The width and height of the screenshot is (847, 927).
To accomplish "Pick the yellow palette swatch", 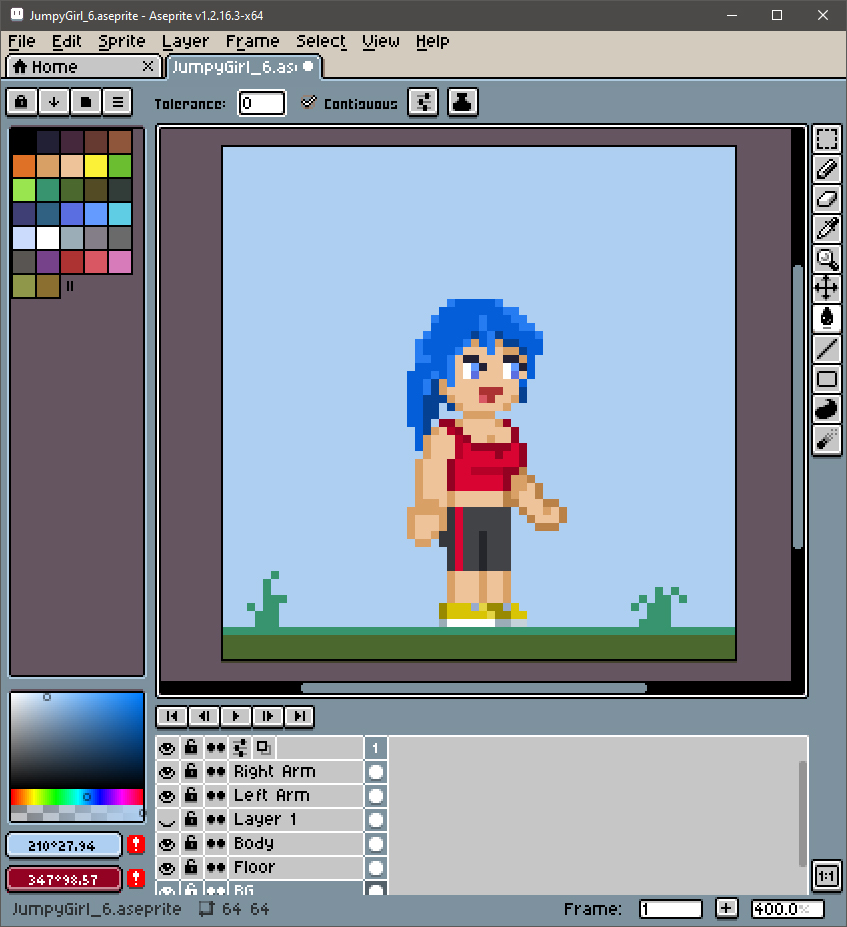I will [x=96, y=166].
